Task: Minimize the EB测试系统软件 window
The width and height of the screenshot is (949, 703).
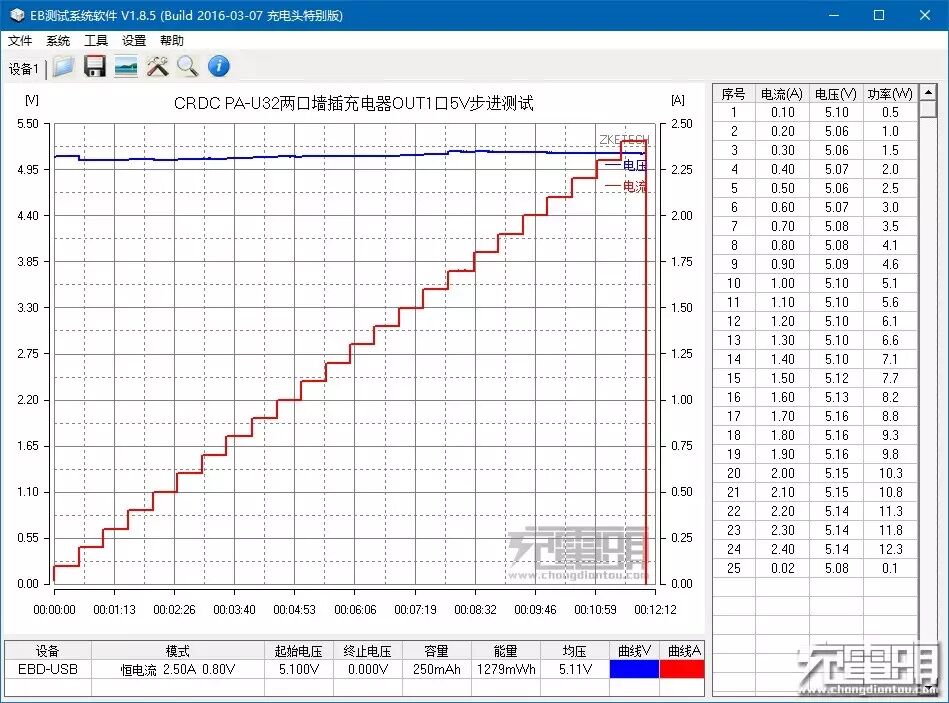Action: [x=833, y=15]
